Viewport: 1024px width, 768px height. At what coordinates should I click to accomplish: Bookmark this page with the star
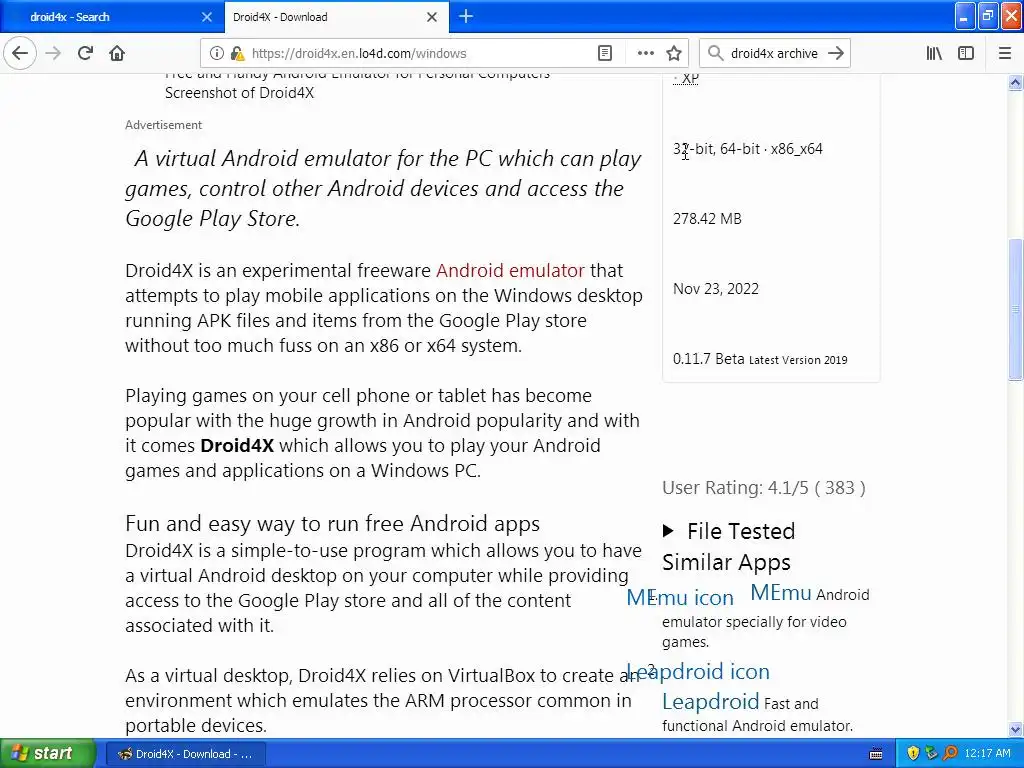pos(674,54)
